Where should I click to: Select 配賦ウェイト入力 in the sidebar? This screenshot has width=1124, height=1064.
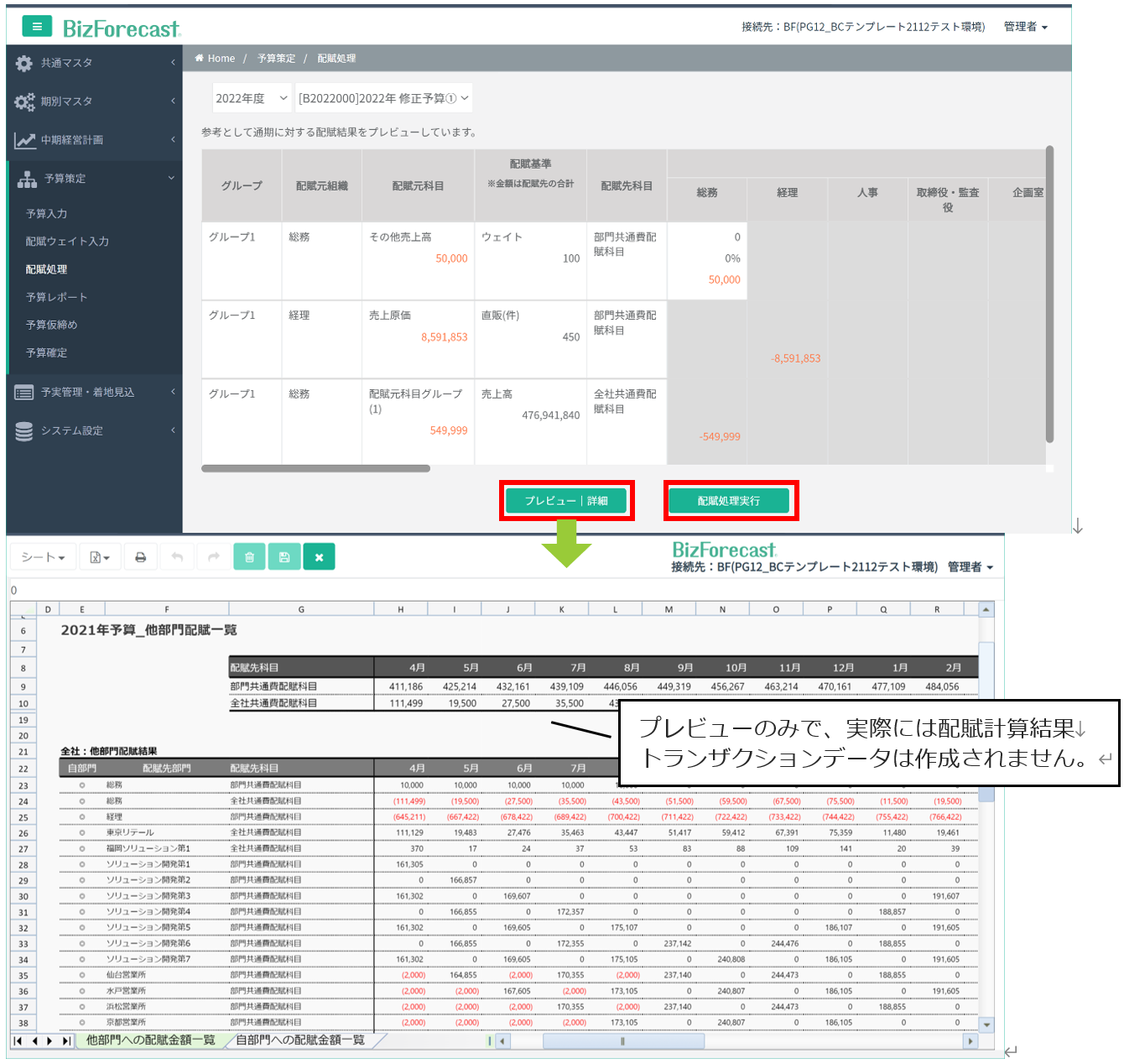67,242
